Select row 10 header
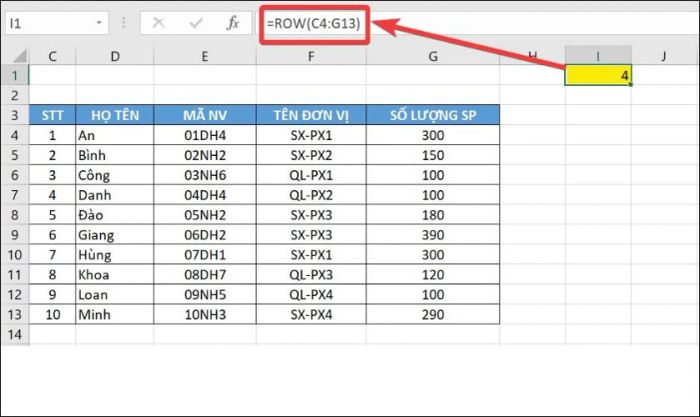The width and height of the screenshot is (700, 417). coord(15,255)
